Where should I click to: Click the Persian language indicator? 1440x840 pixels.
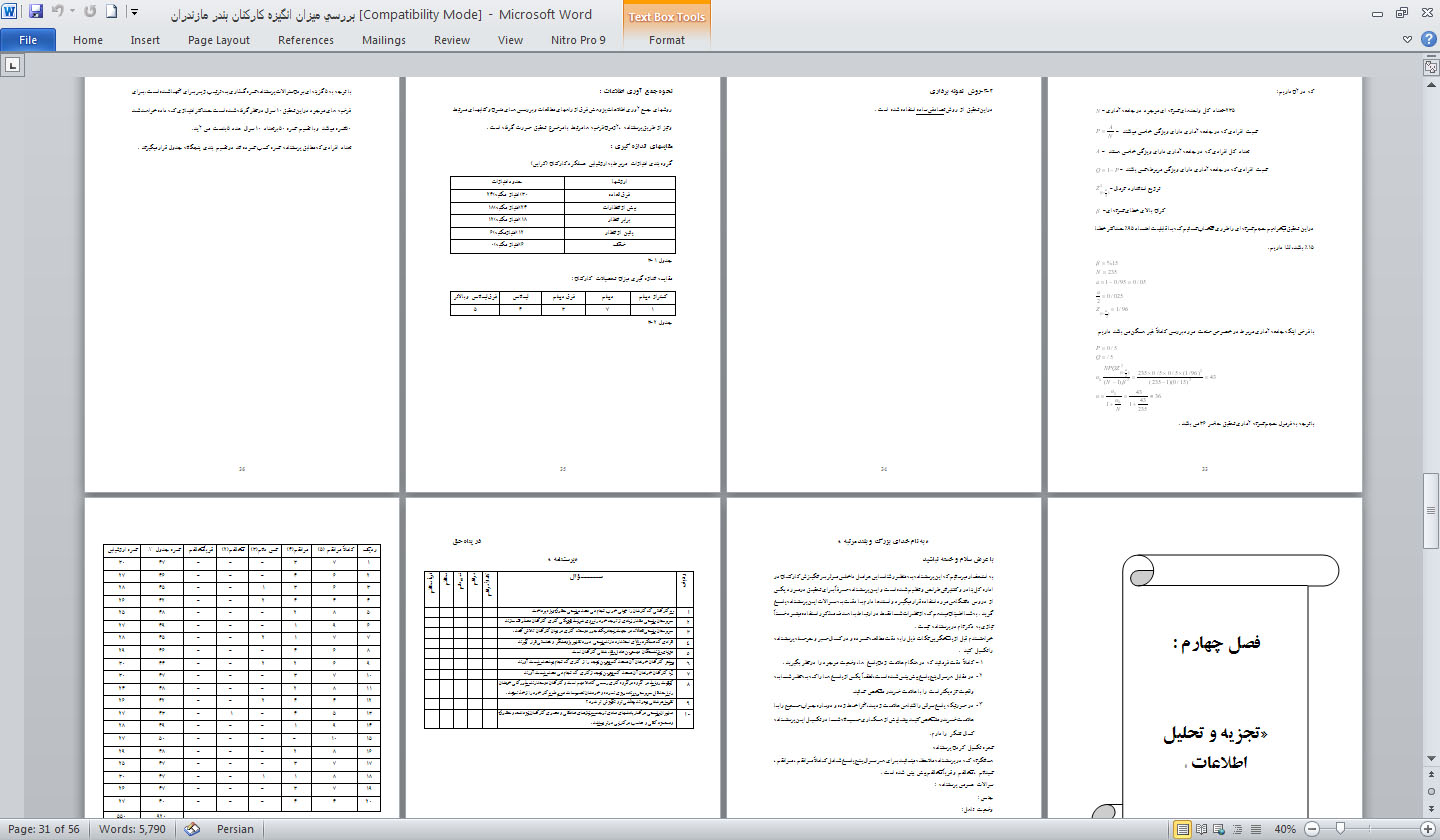pyautogui.click(x=235, y=829)
